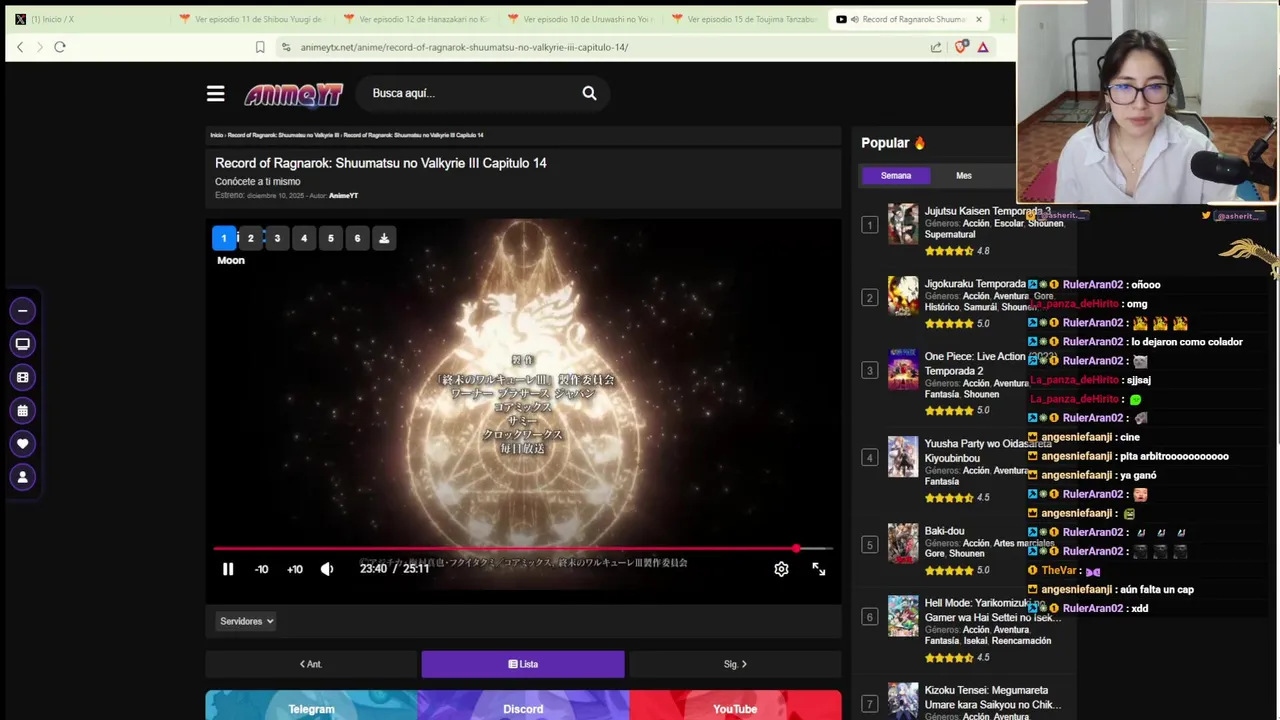This screenshot has width=1280, height=720.
Task: Click the monitor icon in left sidebar
Action: coord(22,344)
